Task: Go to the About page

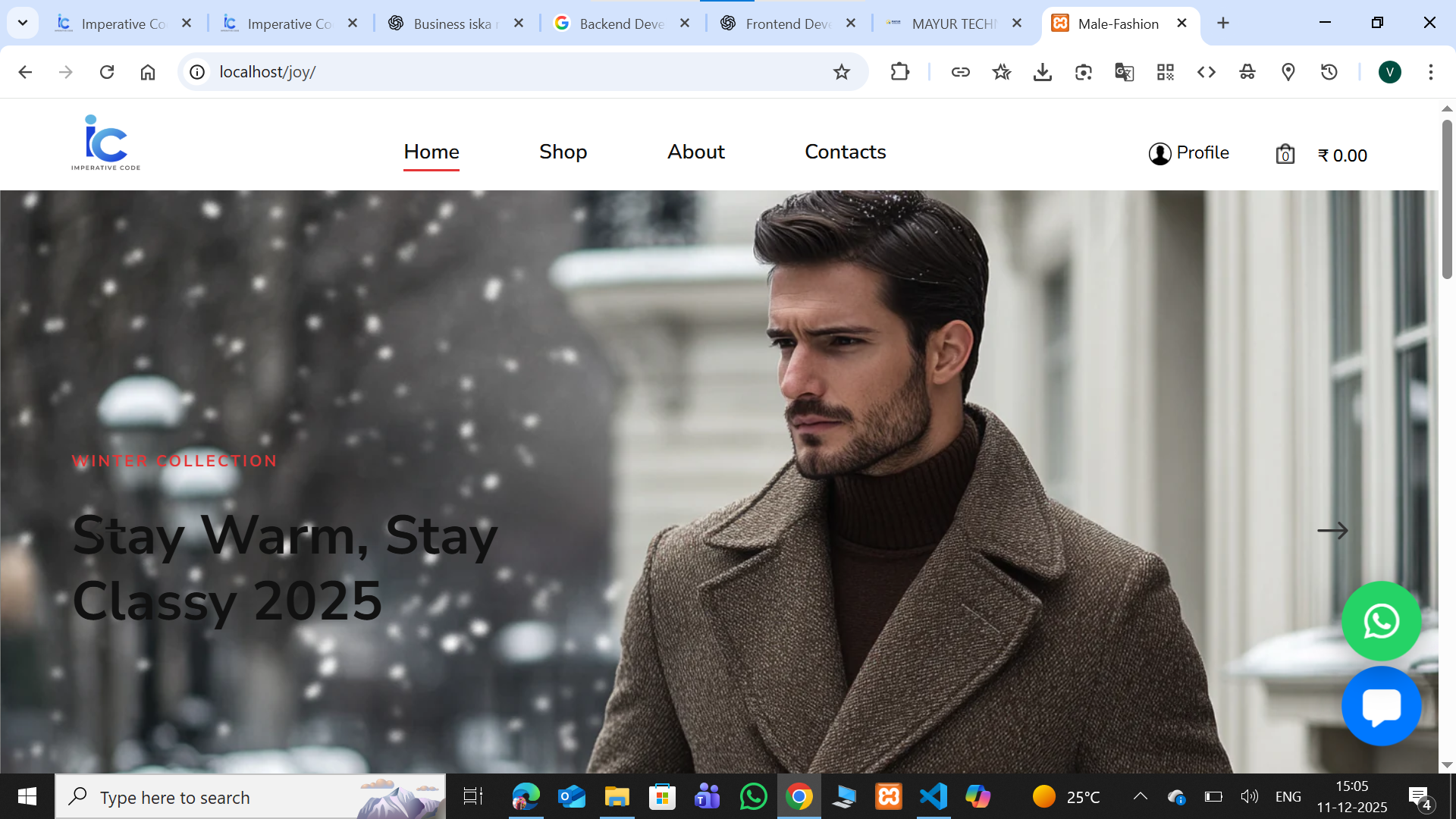Action: pos(695,152)
